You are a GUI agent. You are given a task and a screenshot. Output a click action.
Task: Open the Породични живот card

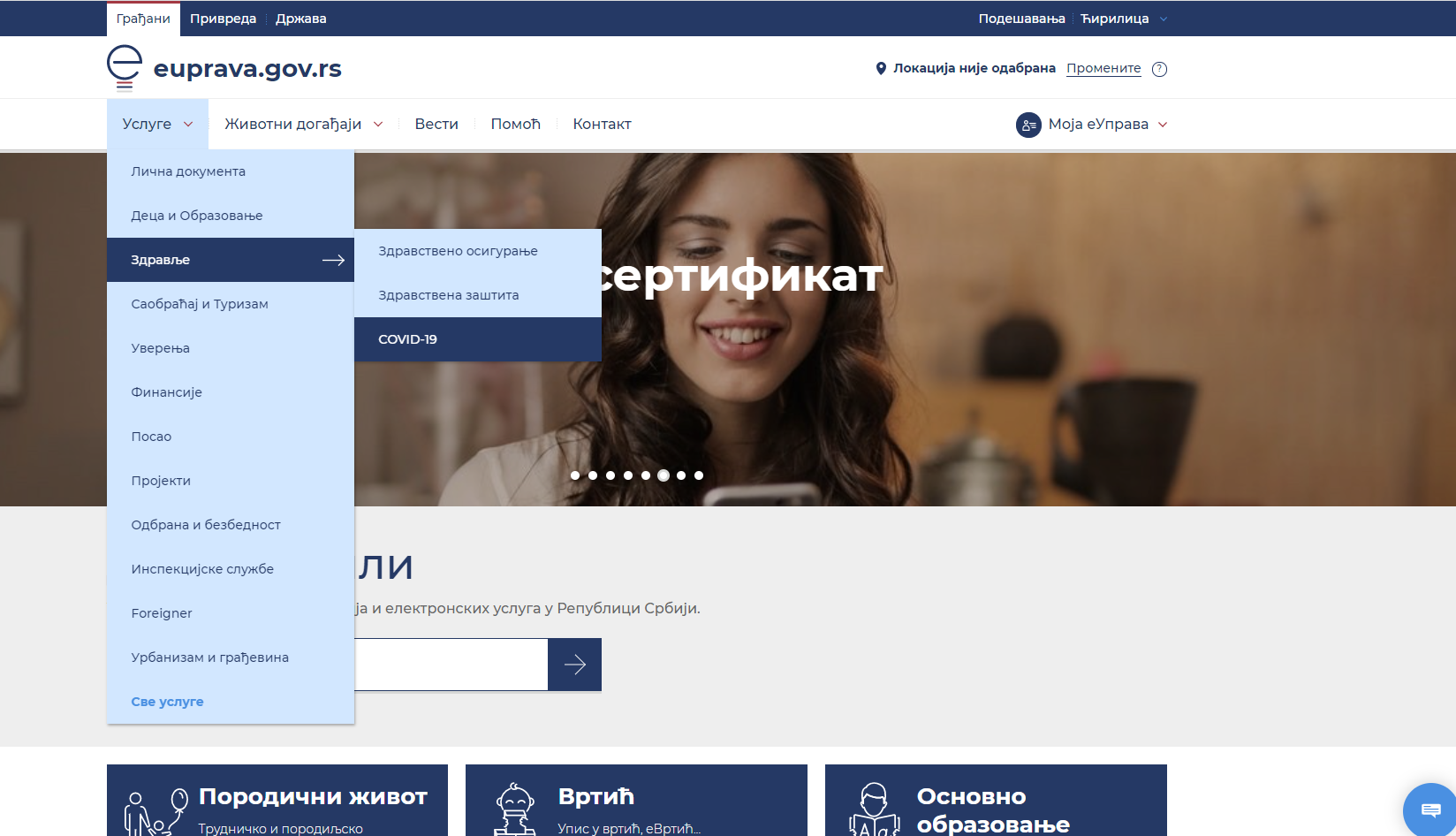277,800
